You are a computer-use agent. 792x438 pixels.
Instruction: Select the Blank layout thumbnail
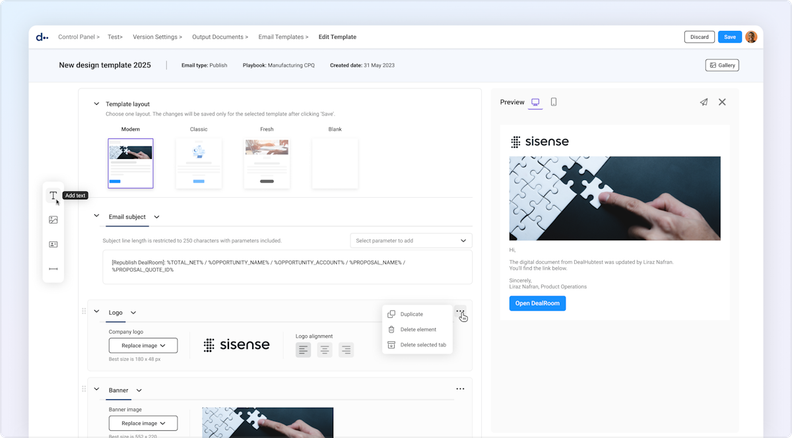335,163
